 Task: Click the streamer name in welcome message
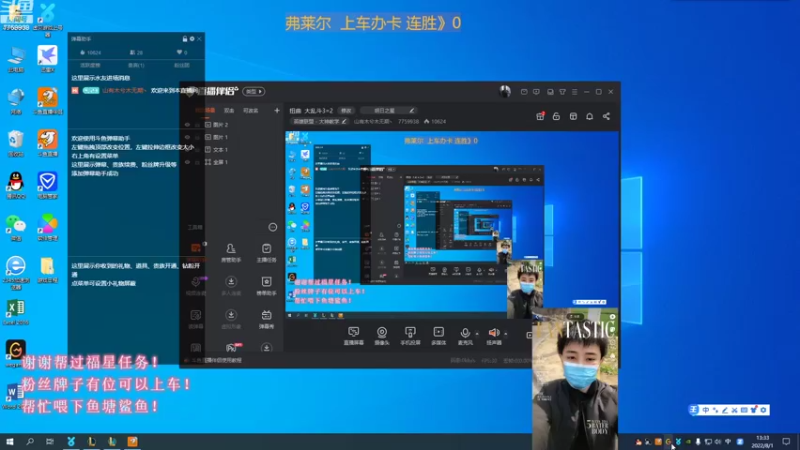(x=124, y=90)
